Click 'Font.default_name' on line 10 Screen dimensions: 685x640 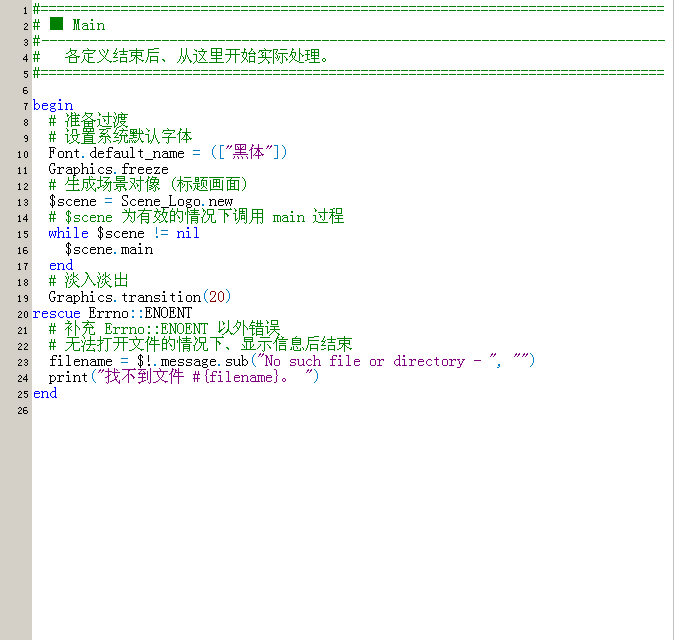(116, 153)
